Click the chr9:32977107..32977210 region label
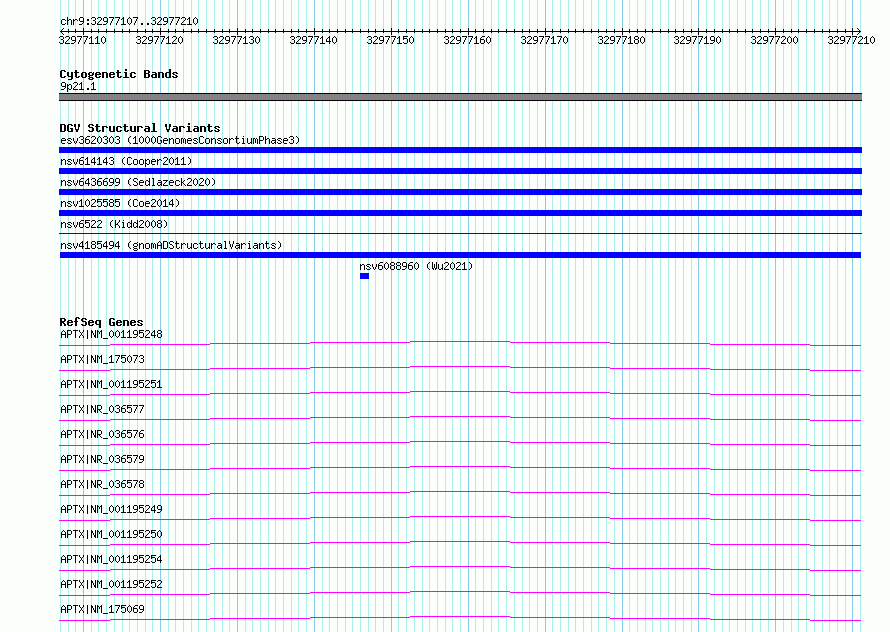Screen dimensions: 890x632 tap(129, 21)
